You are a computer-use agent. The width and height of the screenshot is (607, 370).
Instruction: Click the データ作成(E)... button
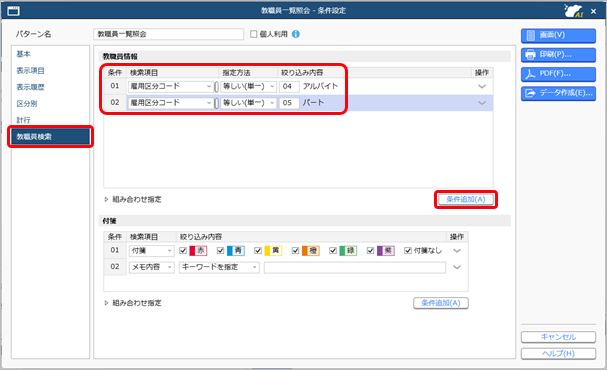click(558, 93)
